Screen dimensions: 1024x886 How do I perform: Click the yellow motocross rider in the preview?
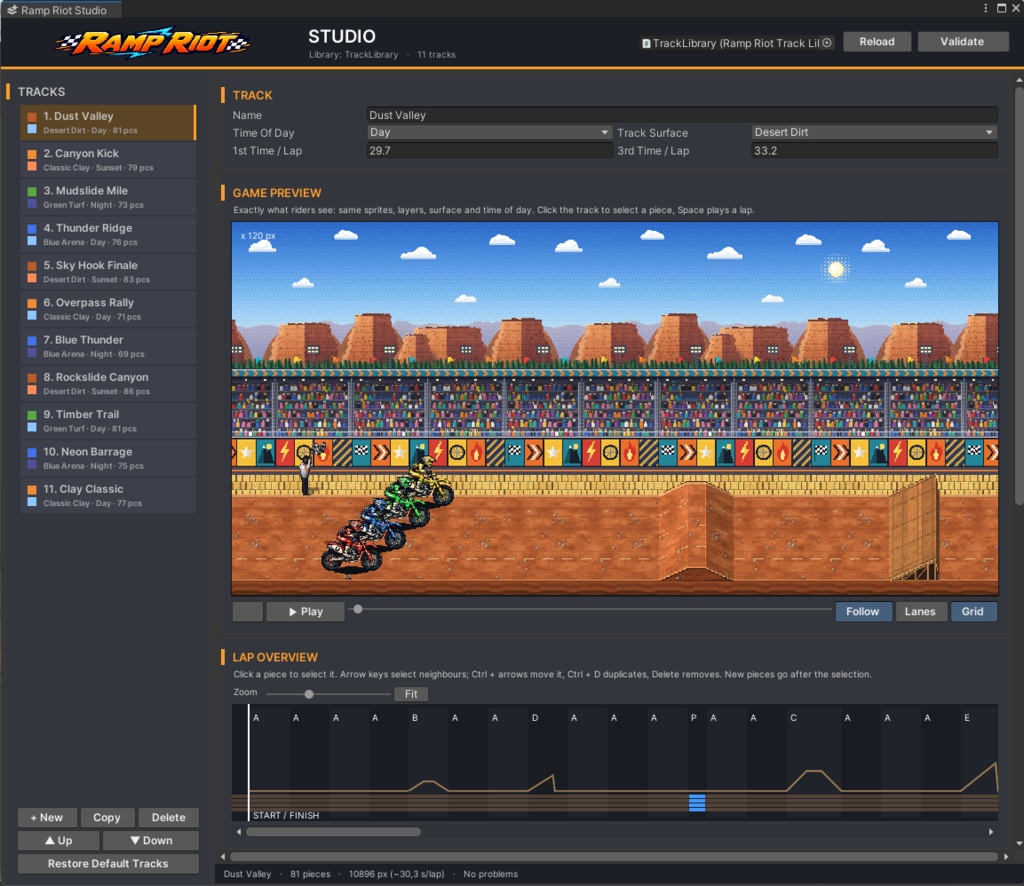pos(431,480)
